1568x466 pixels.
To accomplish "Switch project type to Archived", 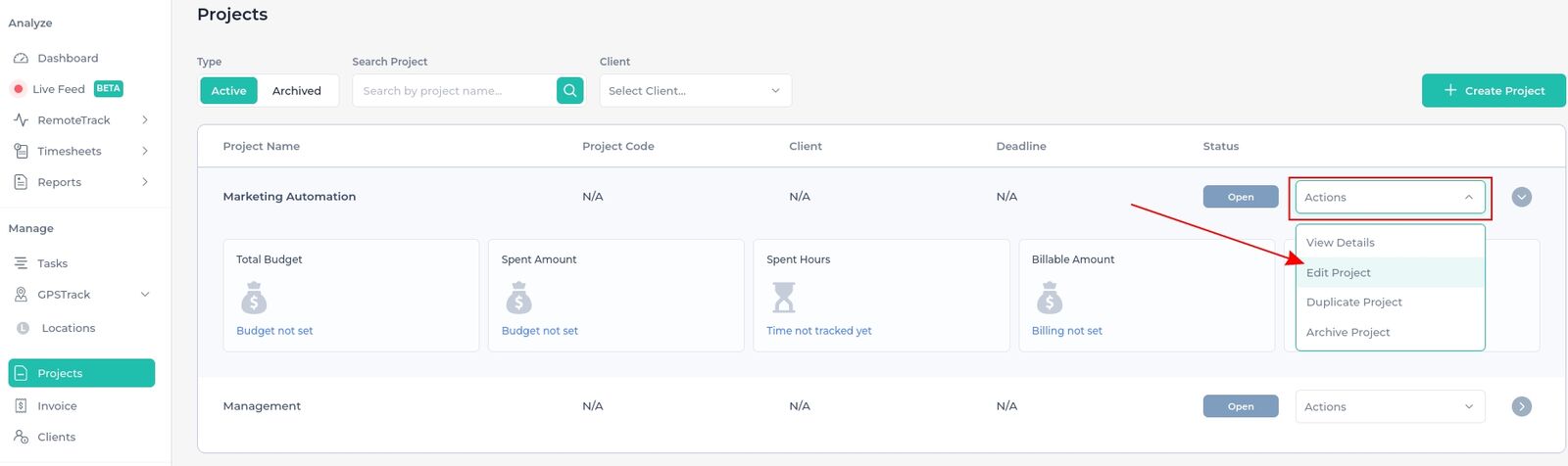I will [x=297, y=90].
